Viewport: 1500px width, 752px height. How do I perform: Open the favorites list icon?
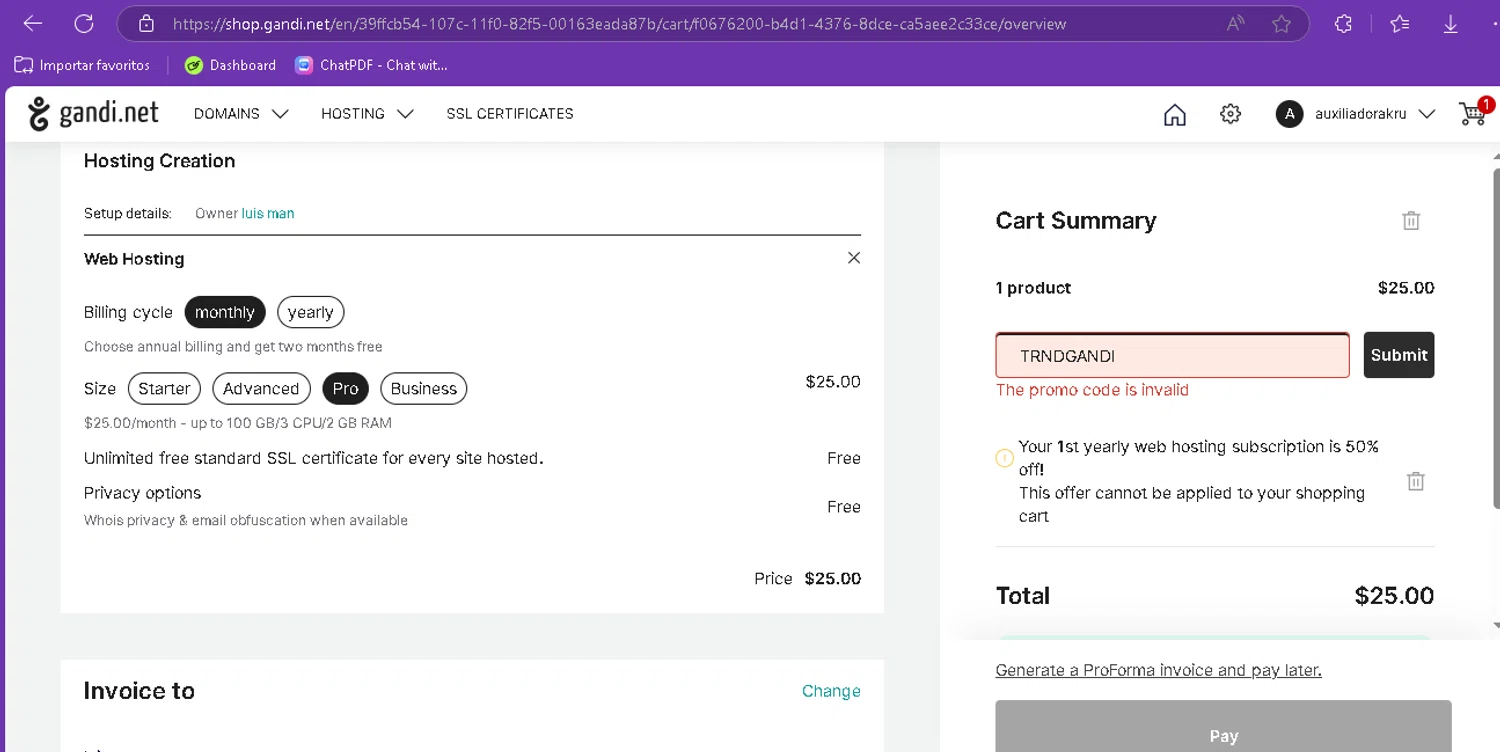(x=1400, y=24)
